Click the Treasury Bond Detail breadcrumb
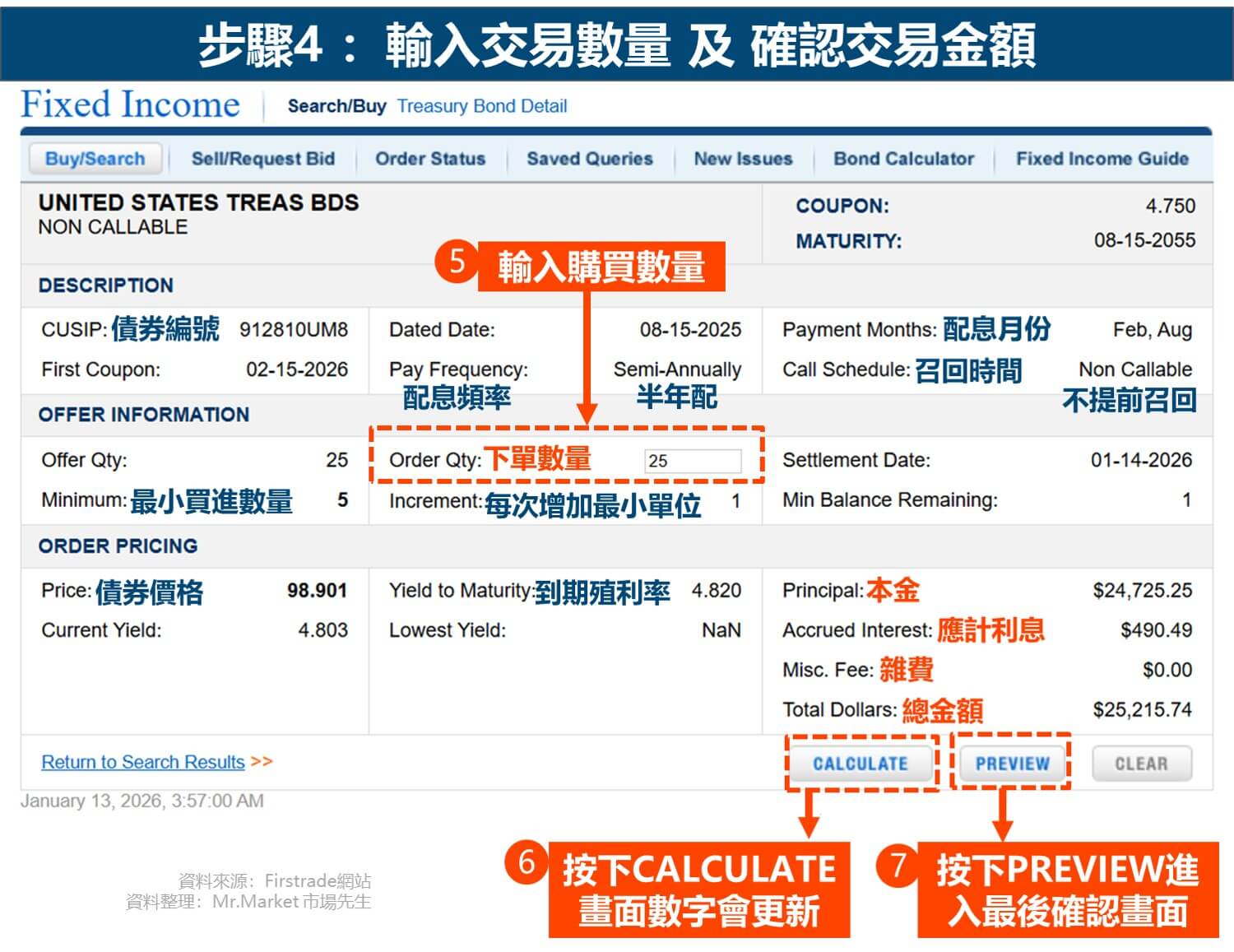 coord(483,106)
